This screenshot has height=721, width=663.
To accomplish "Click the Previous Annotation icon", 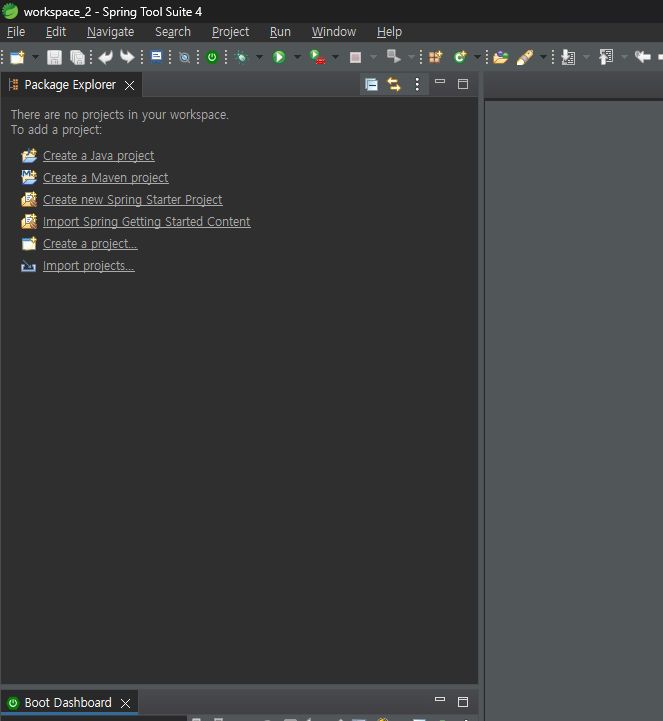I will 606,57.
